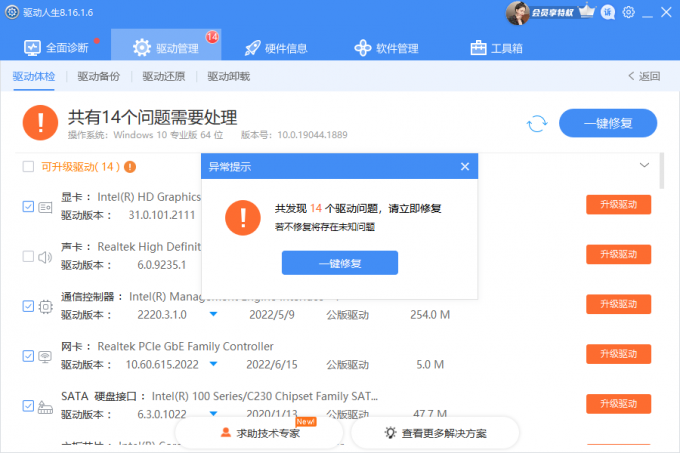
Task: Check the 声卡 Realtek driver checkbox
Action: 28,256
